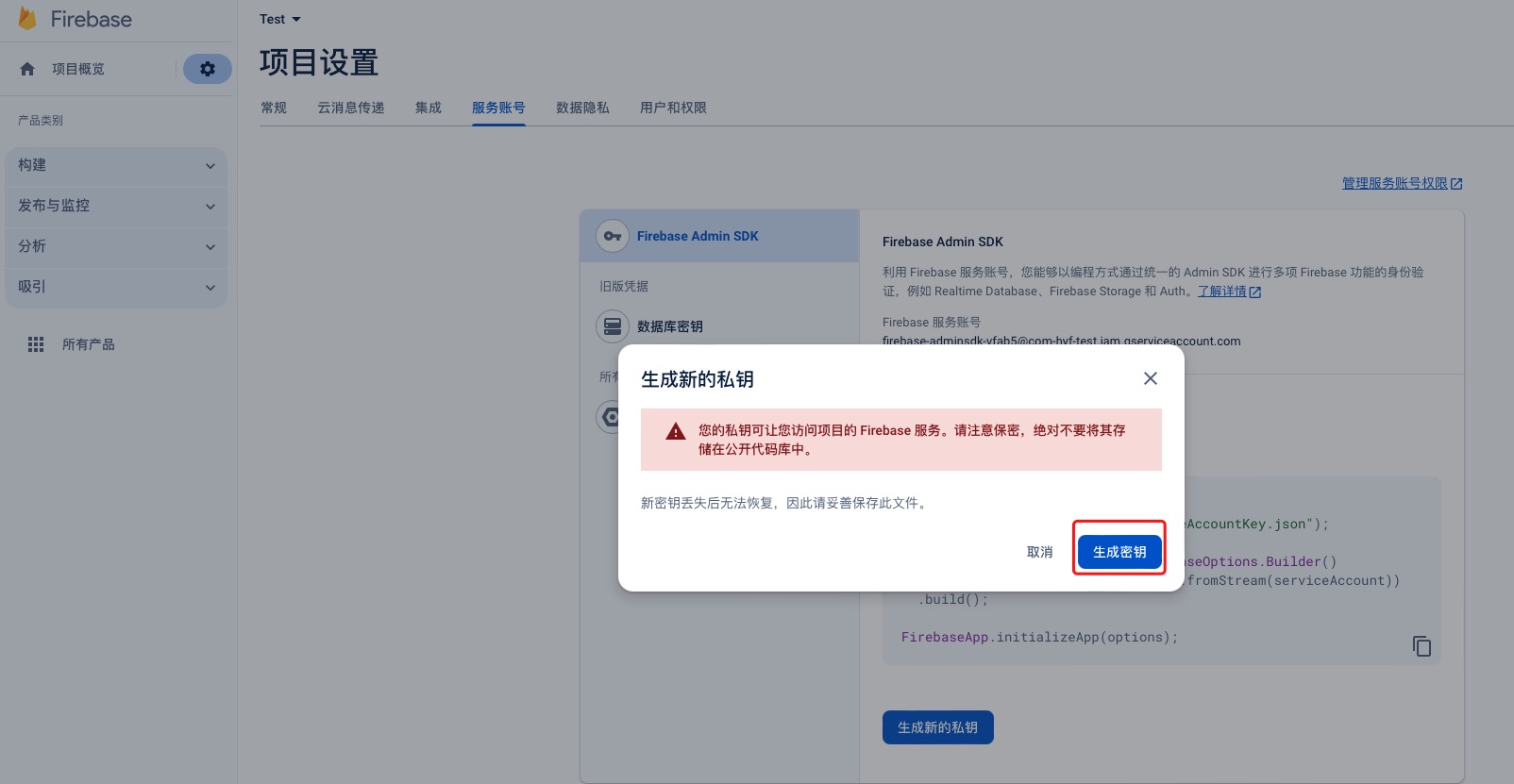
Task: Switch to the 常规 tab
Action: pyautogui.click(x=274, y=108)
